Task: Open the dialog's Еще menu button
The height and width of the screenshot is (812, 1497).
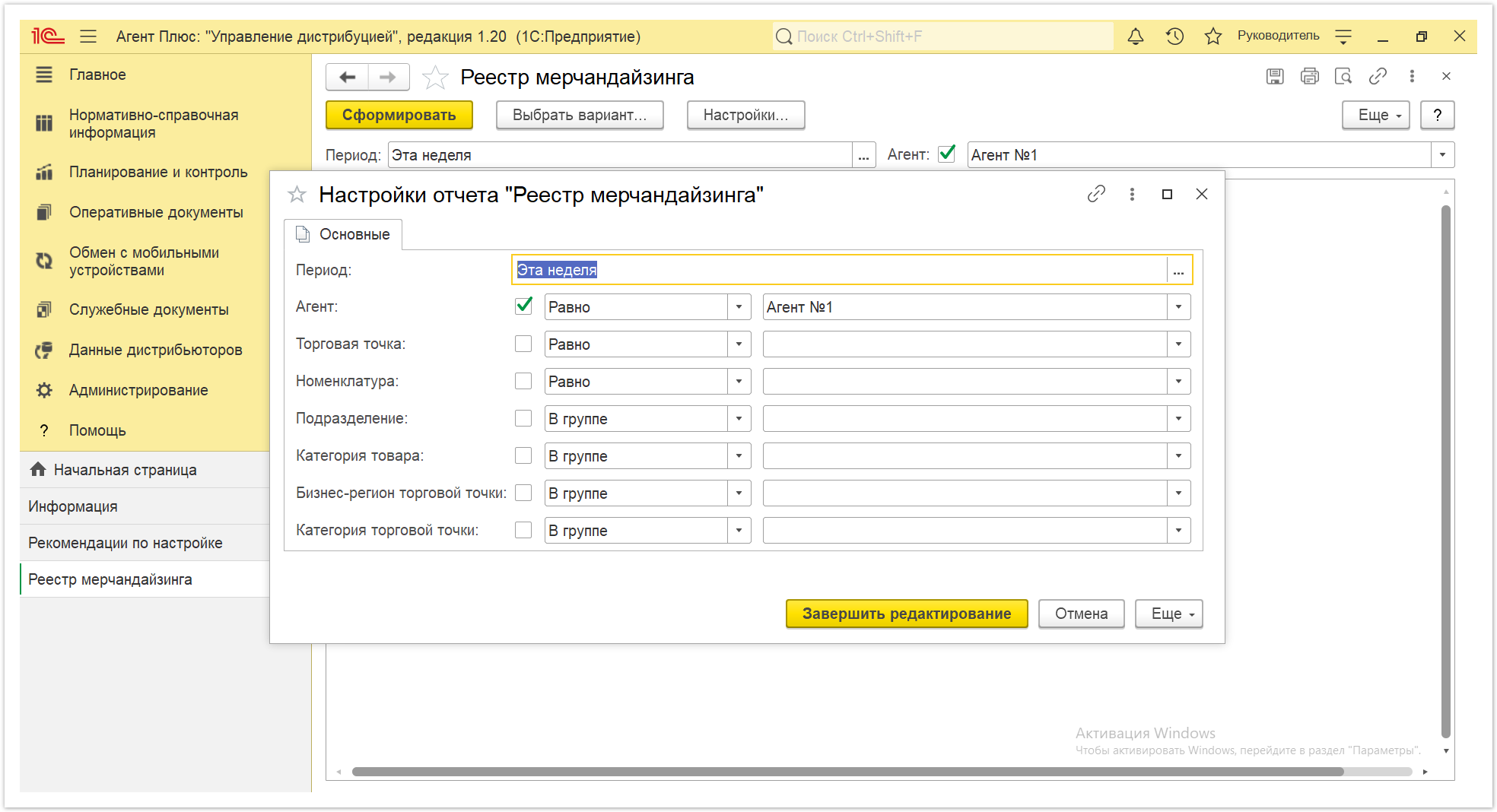Action: pyautogui.click(x=1168, y=614)
